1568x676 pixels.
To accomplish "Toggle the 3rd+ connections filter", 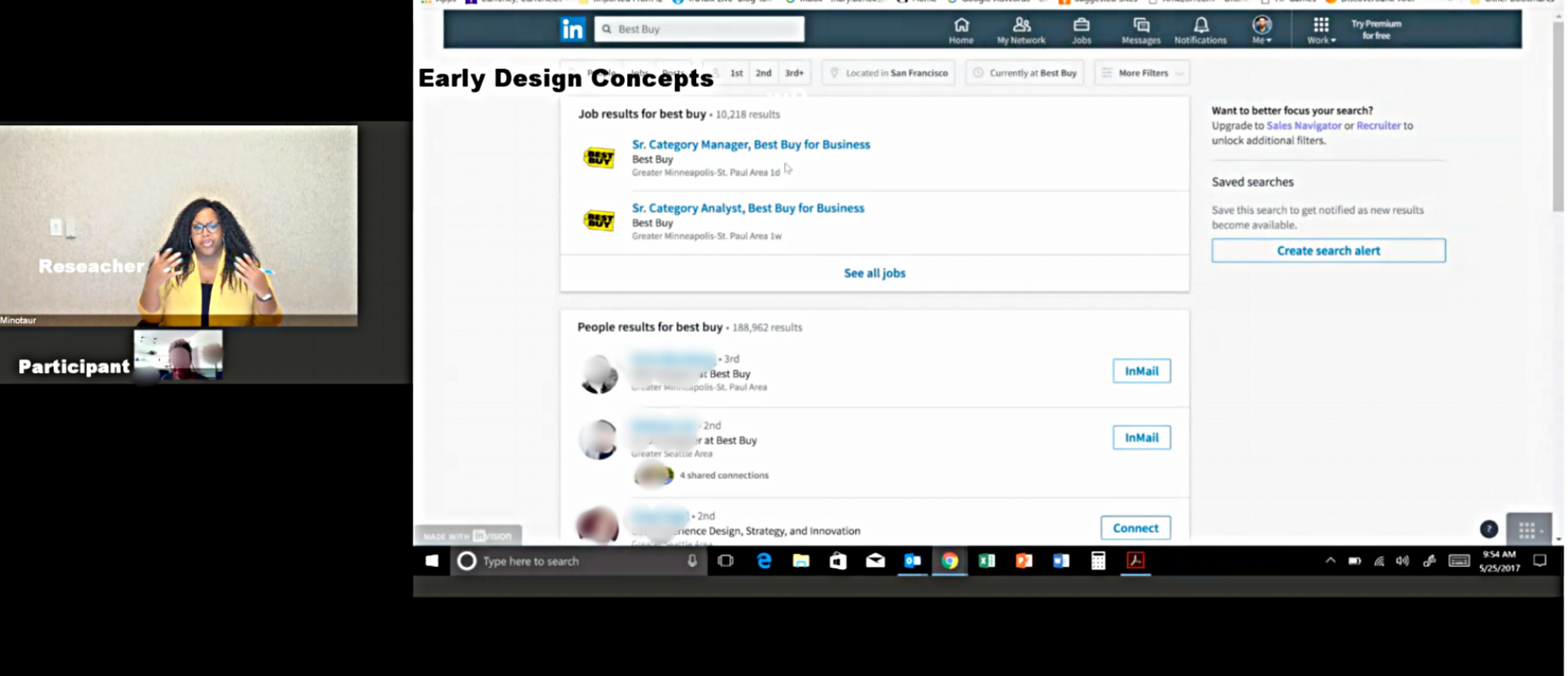I will pos(795,73).
